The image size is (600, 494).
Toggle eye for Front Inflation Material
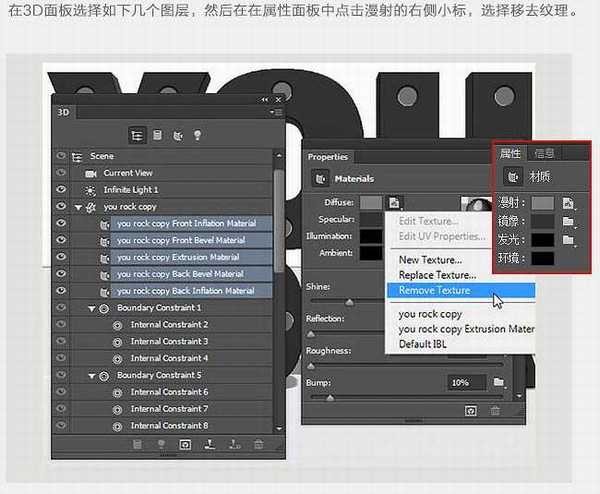61,223
